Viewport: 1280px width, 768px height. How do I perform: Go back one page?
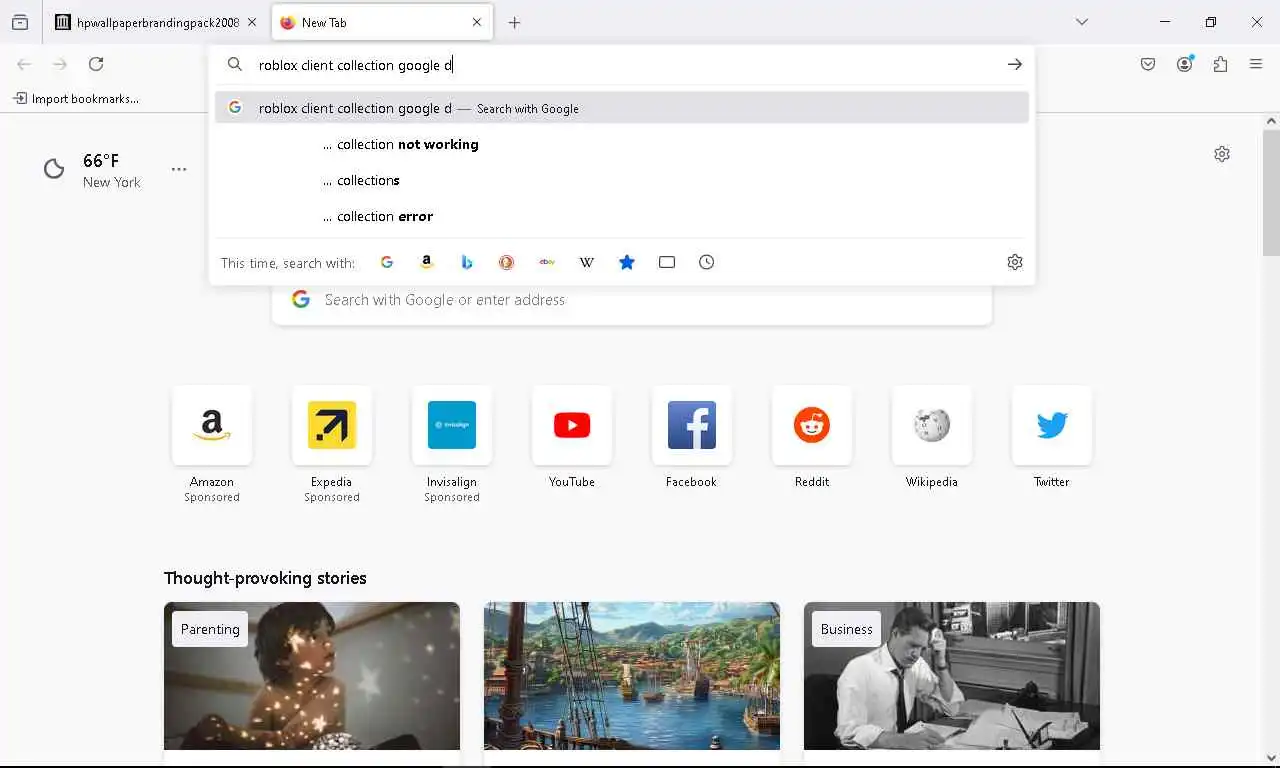[x=24, y=65]
